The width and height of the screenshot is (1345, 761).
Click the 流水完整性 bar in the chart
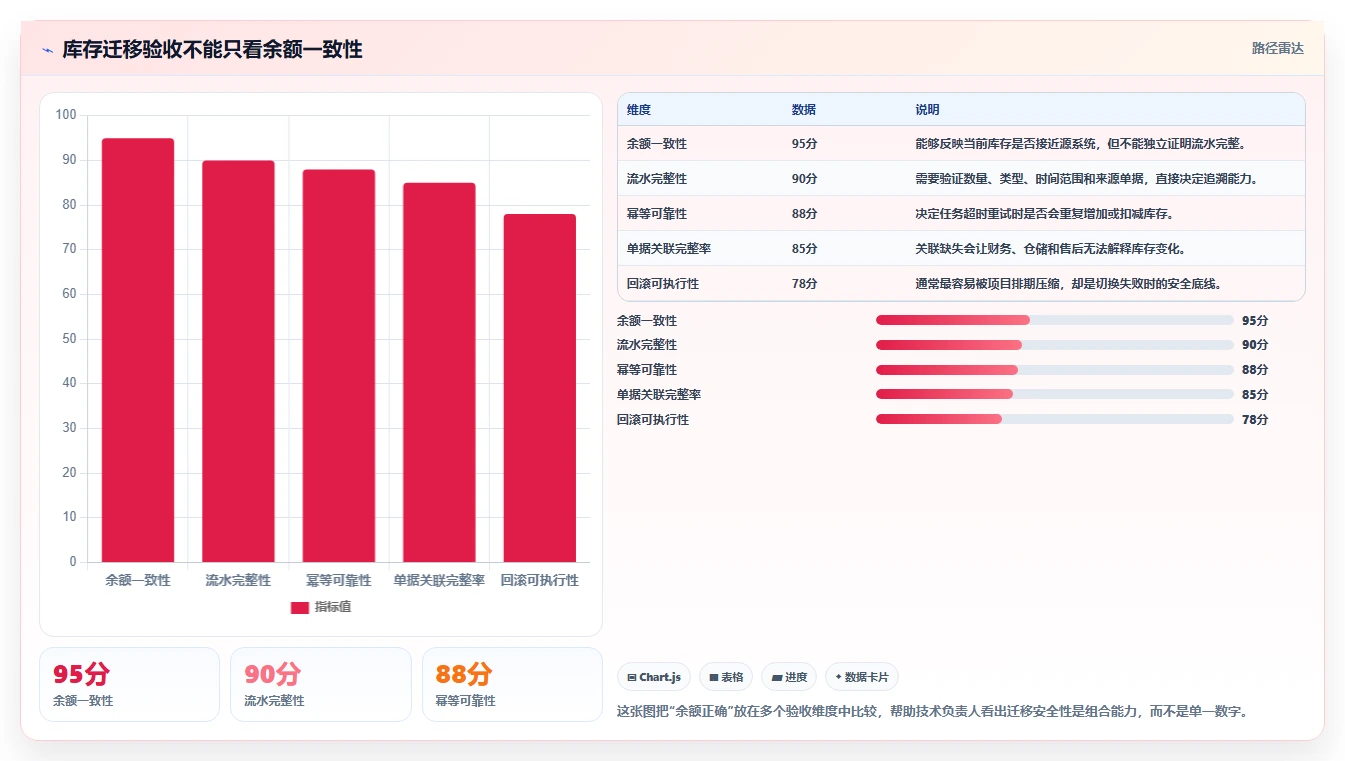(238, 361)
